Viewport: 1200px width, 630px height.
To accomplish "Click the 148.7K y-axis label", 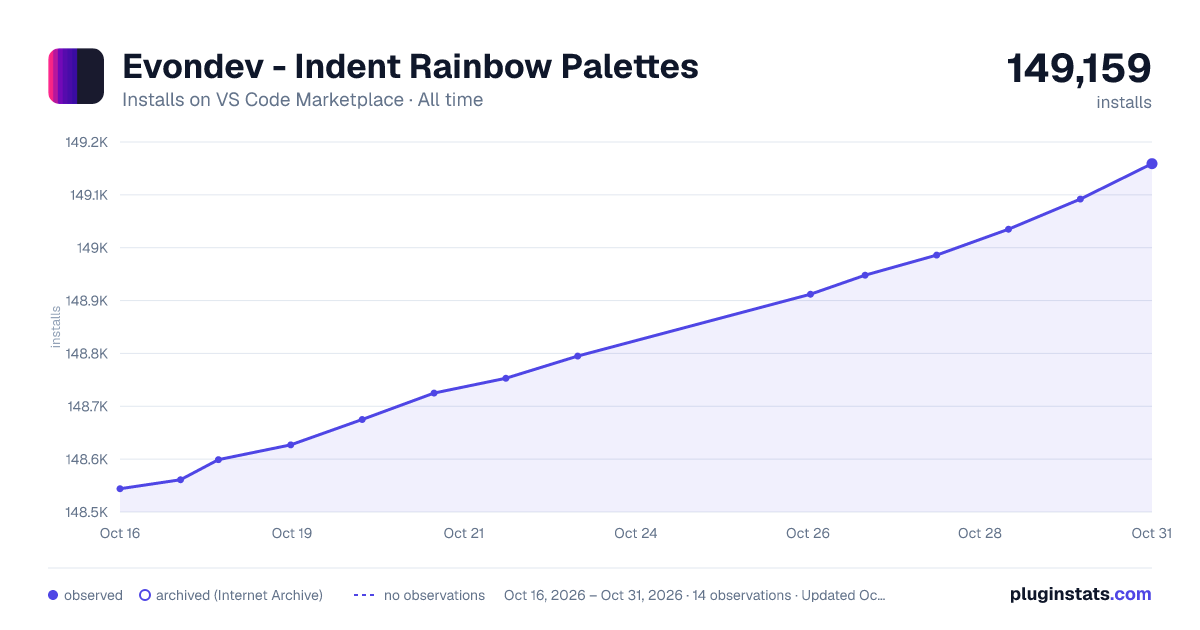I will pyautogui.click(x=88, y=407).
